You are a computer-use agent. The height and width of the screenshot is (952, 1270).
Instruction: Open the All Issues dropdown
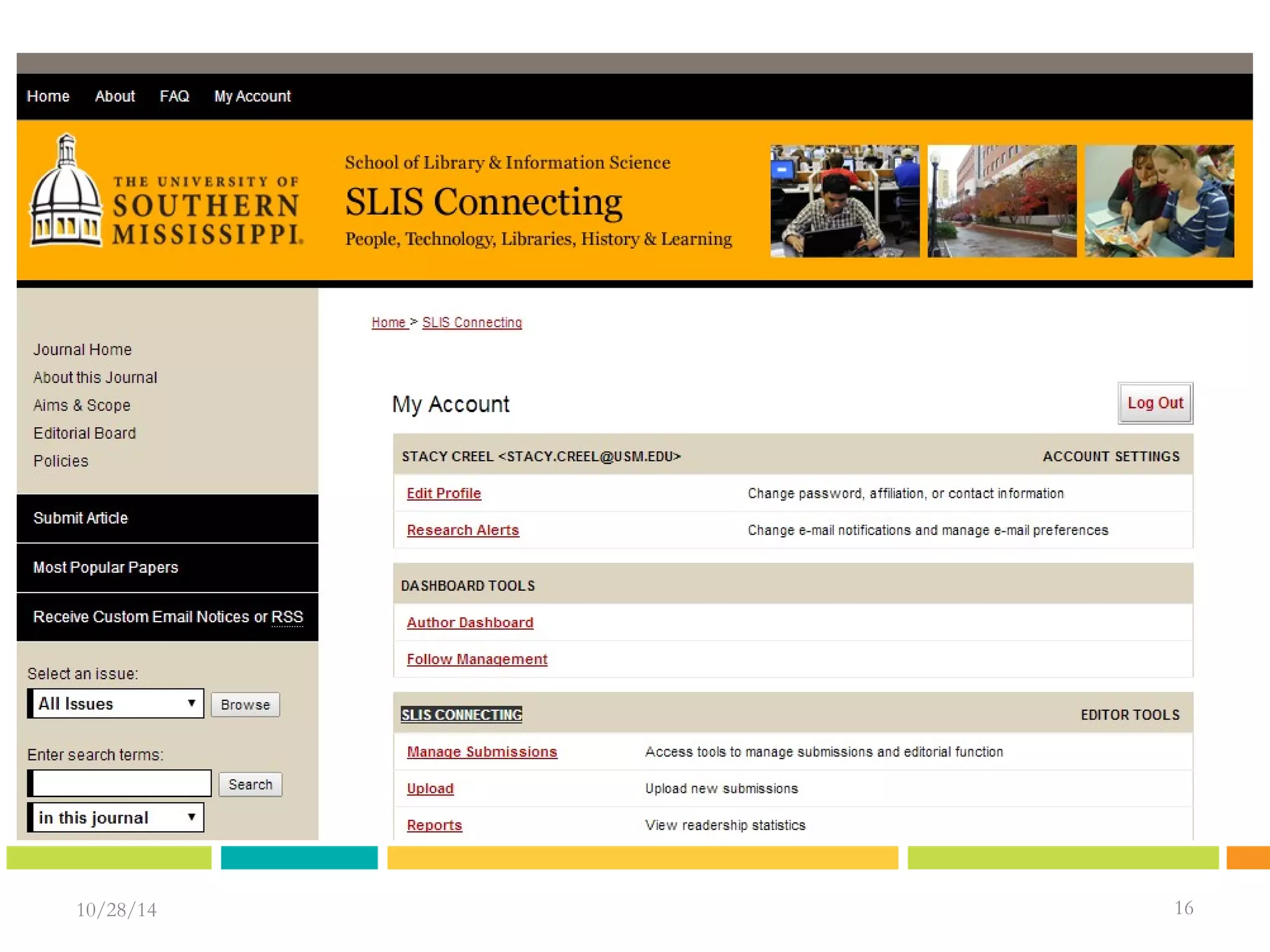(x=116, y=703)
